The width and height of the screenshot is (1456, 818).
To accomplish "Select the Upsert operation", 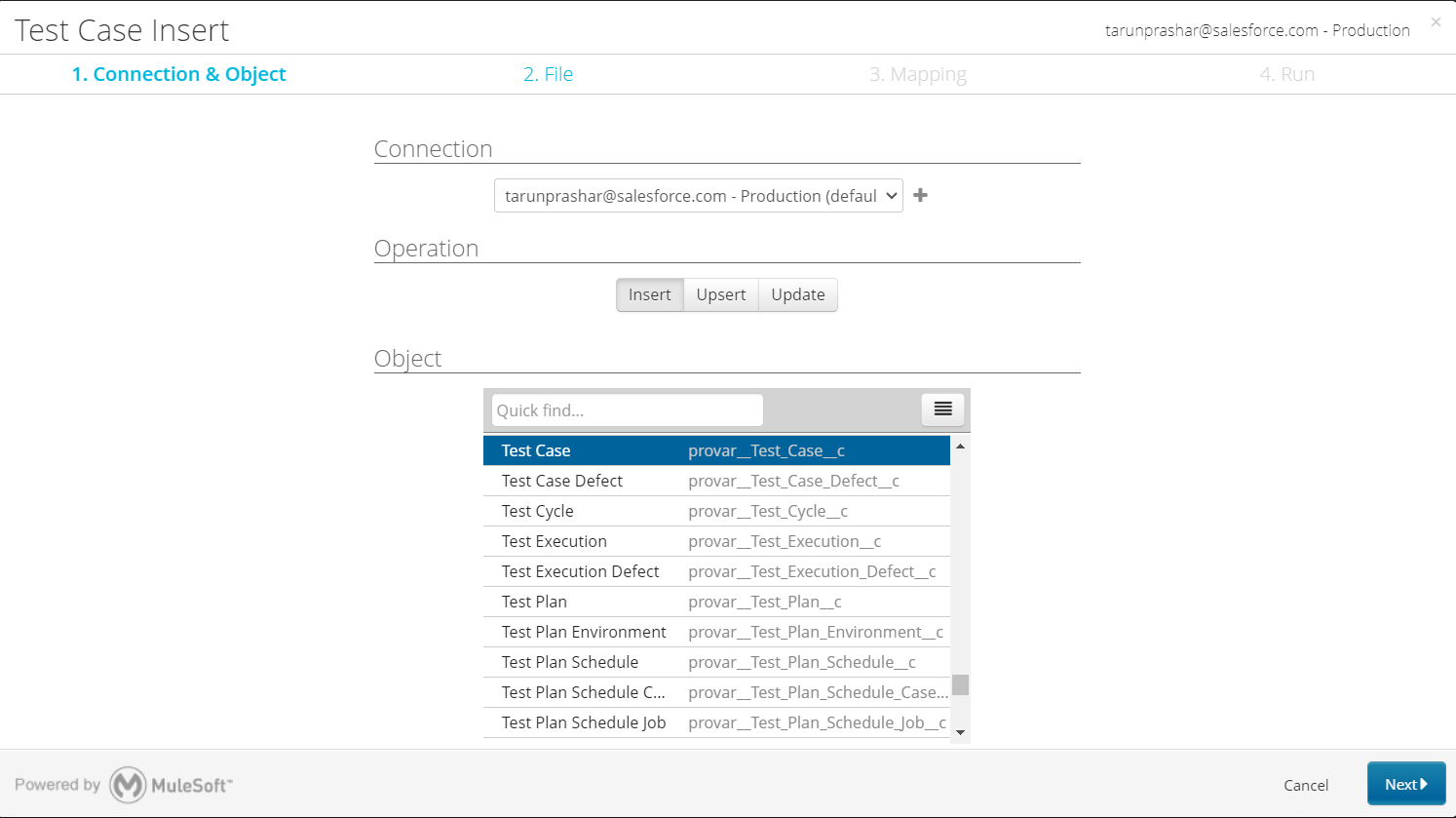I will [x=721, y=294].
